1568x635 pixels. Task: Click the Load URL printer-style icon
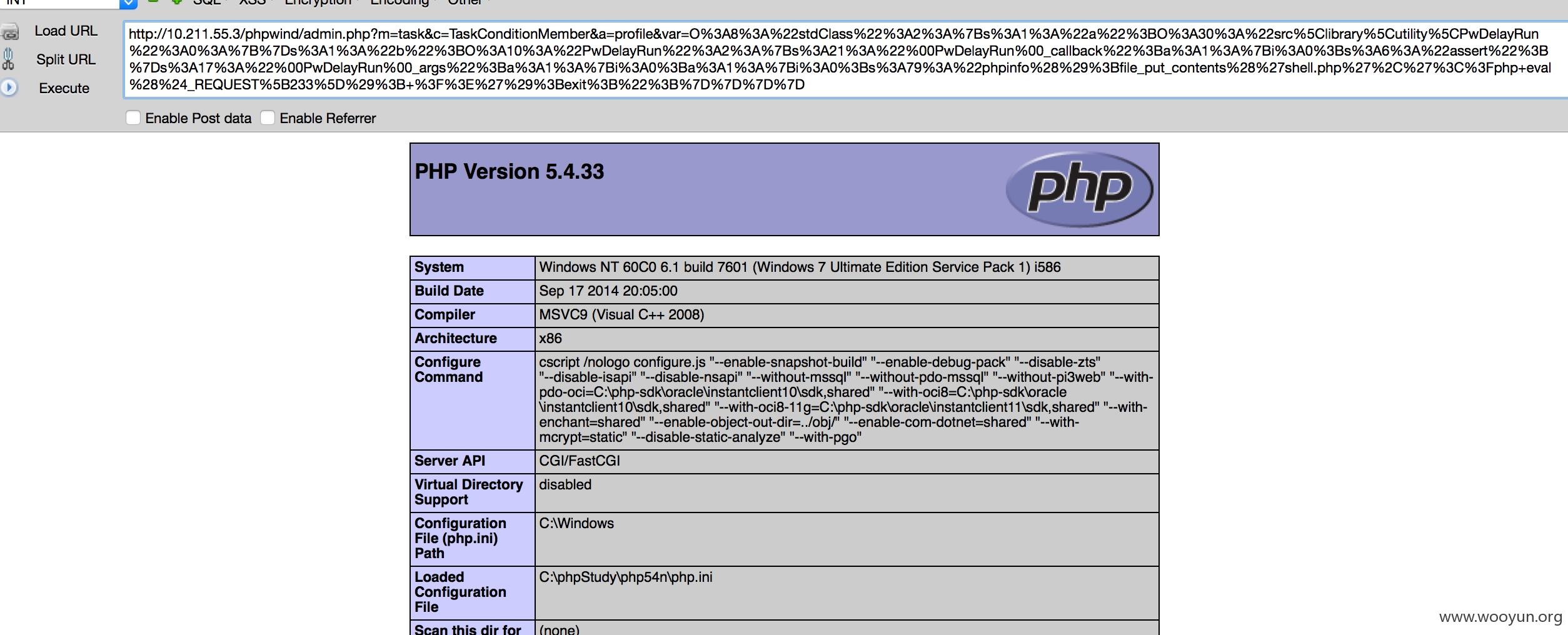[x=9, y=31]
